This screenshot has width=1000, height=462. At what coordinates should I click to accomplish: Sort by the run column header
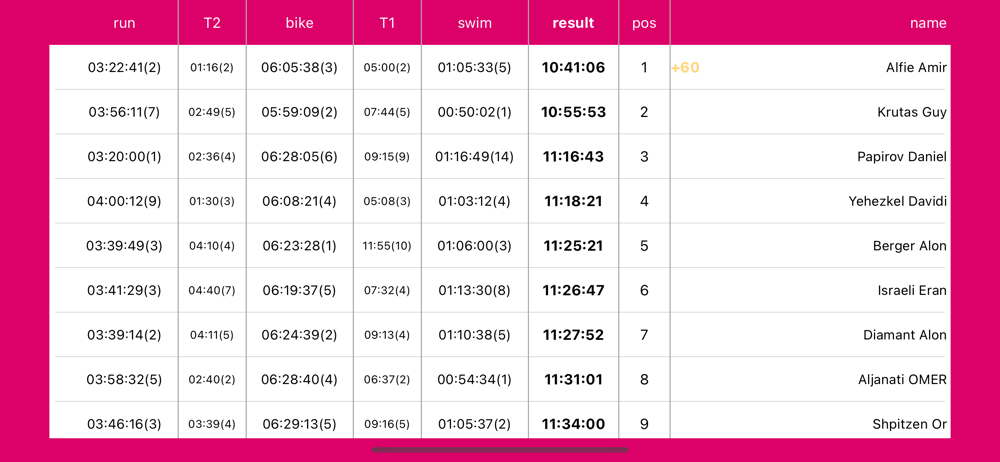pyautogui.click(x=124, y=23)
